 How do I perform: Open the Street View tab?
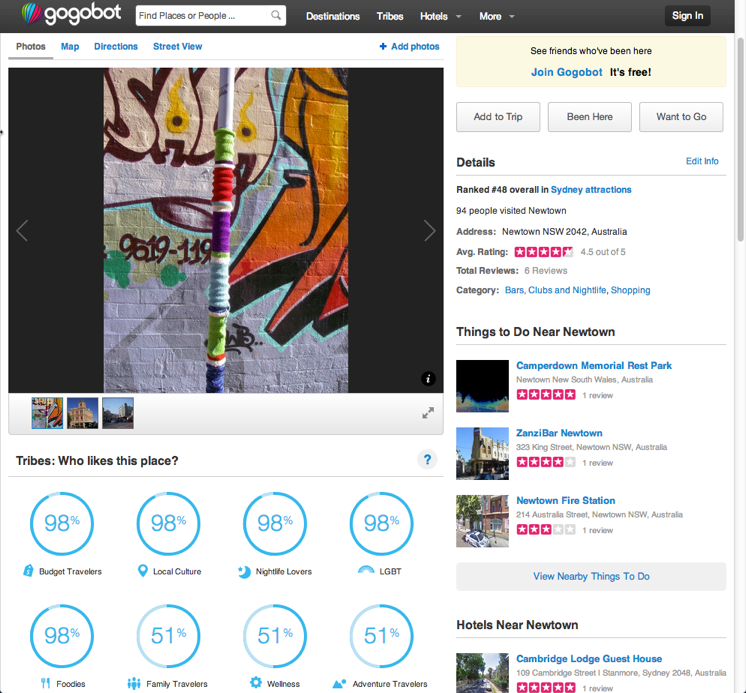[x=177, y=47]
